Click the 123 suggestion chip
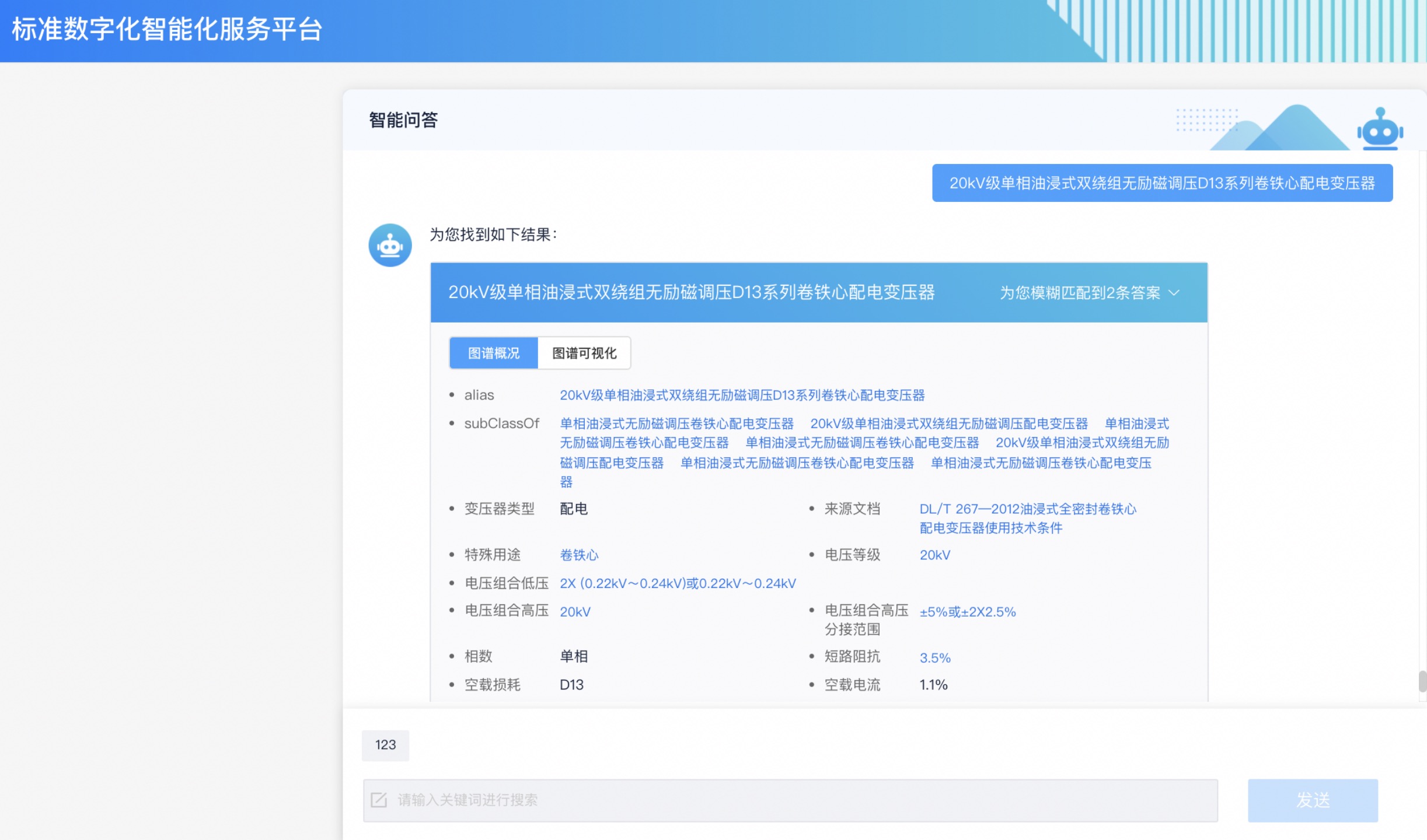1427x840 pixels. [385, 745]
